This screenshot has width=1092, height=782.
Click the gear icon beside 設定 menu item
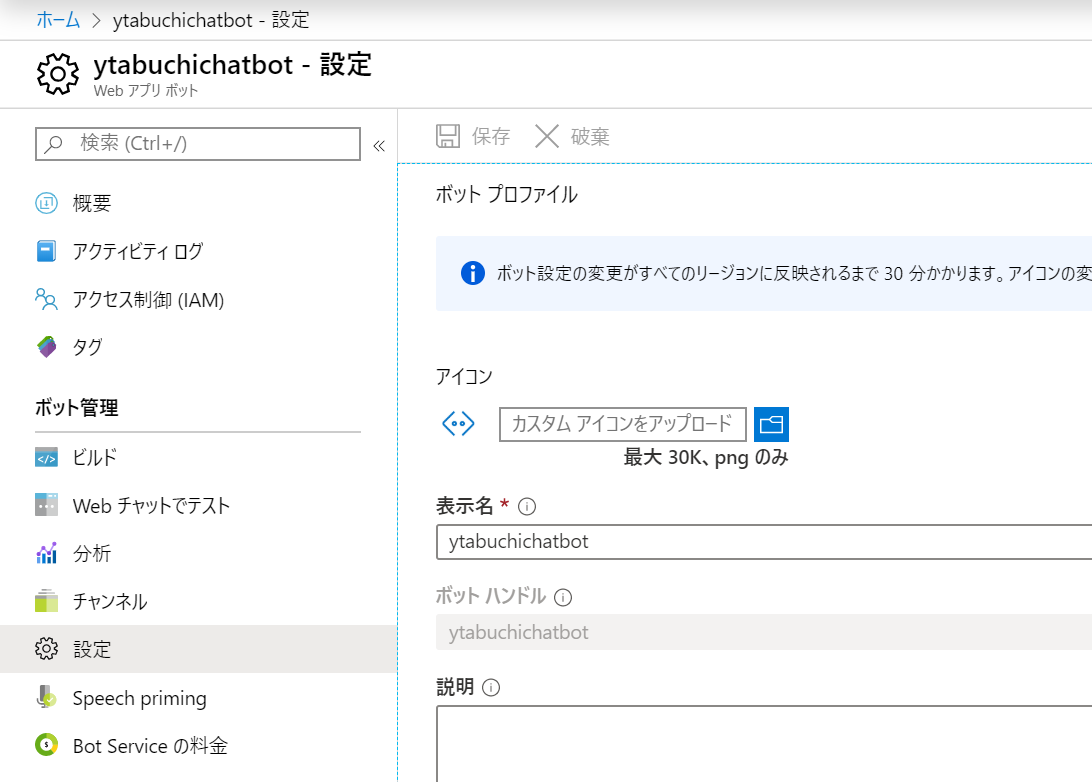coord(47,649)
